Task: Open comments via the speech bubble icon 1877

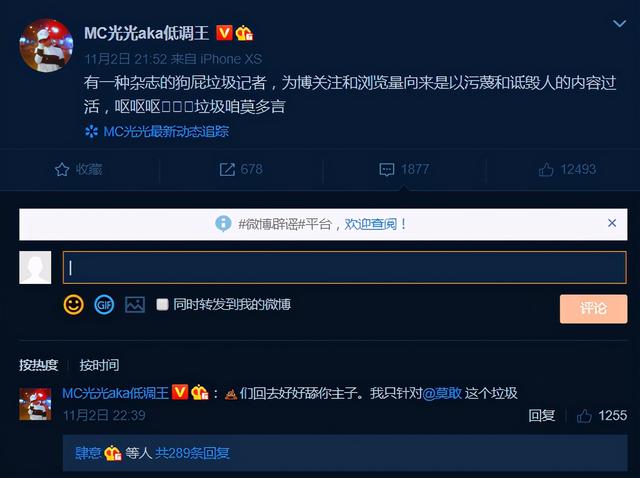Action: pos(387,169)
